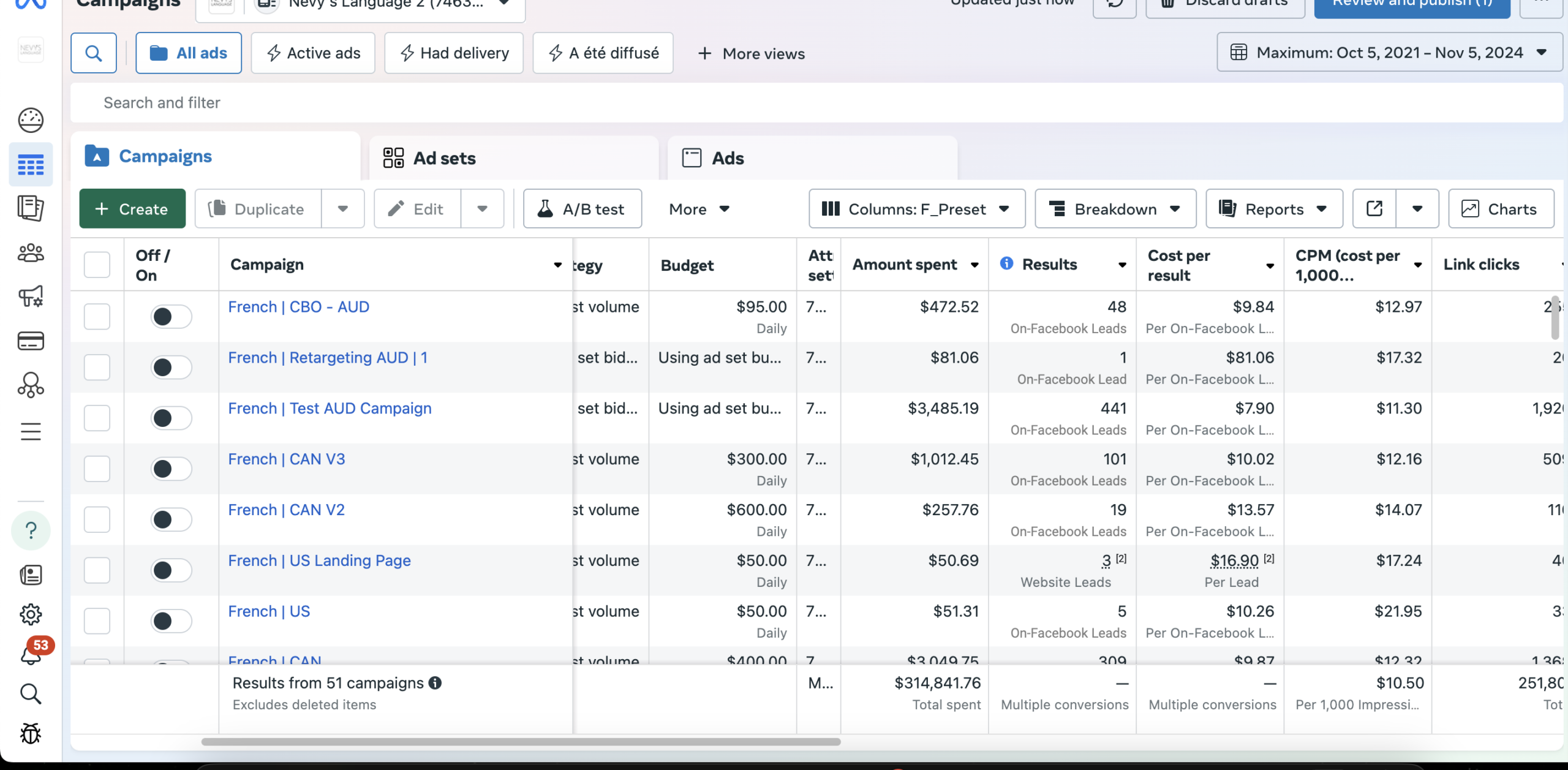Click the search magnifier button beside All ads
This screenshot has height=770, width=1568.
[x=94, y=53]
